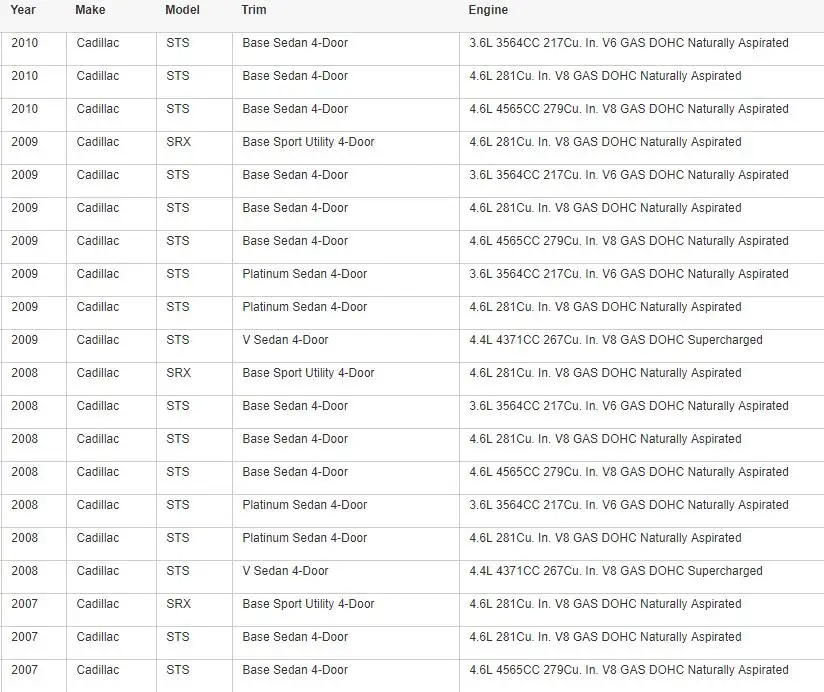Select "STS" in the 2008 V Sedan row
This screenshot has width=824, height=692.
coord(178,571)
